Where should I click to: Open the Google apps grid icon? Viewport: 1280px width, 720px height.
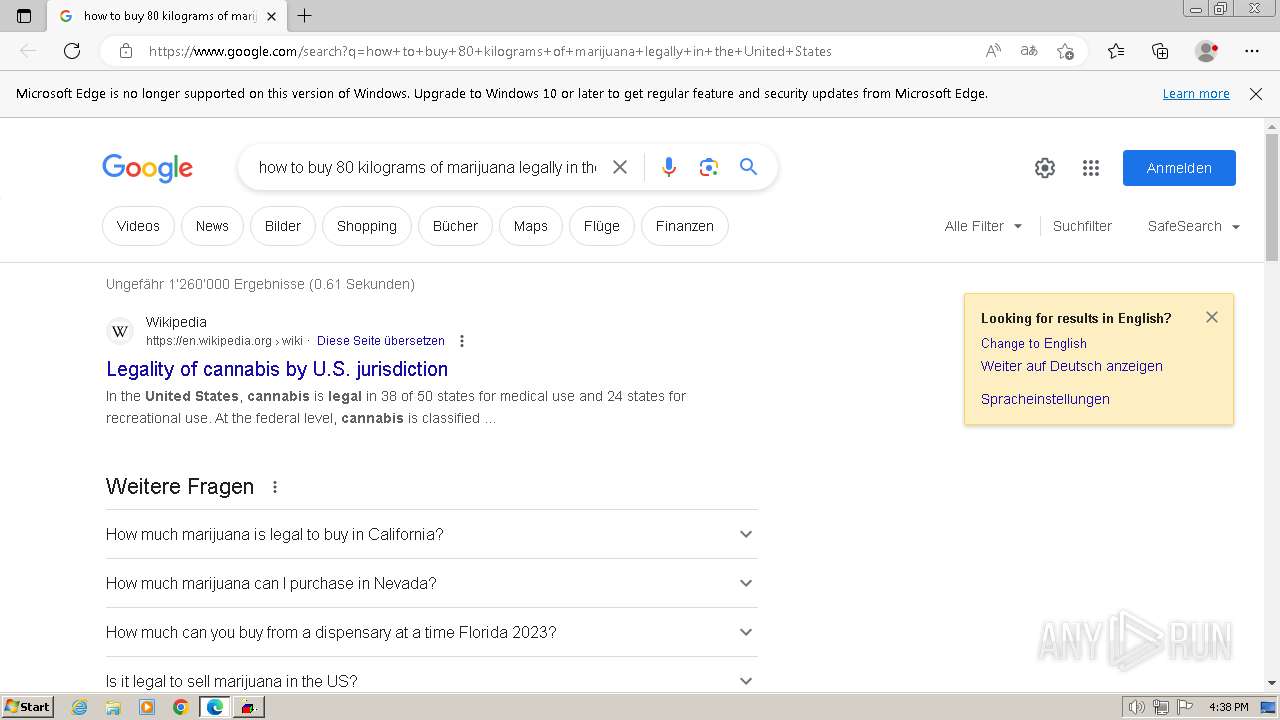click(1091, 168)
